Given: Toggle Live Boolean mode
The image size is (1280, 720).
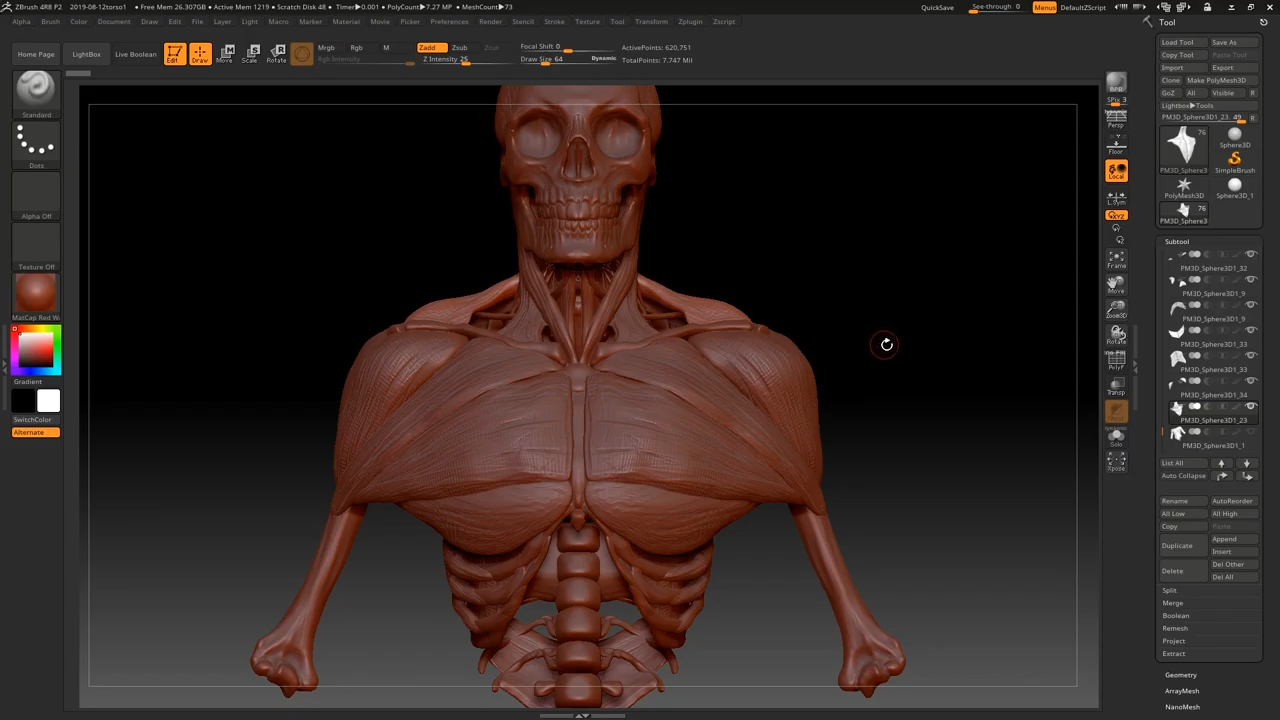Looking at the screenshot, I should 135,54.
